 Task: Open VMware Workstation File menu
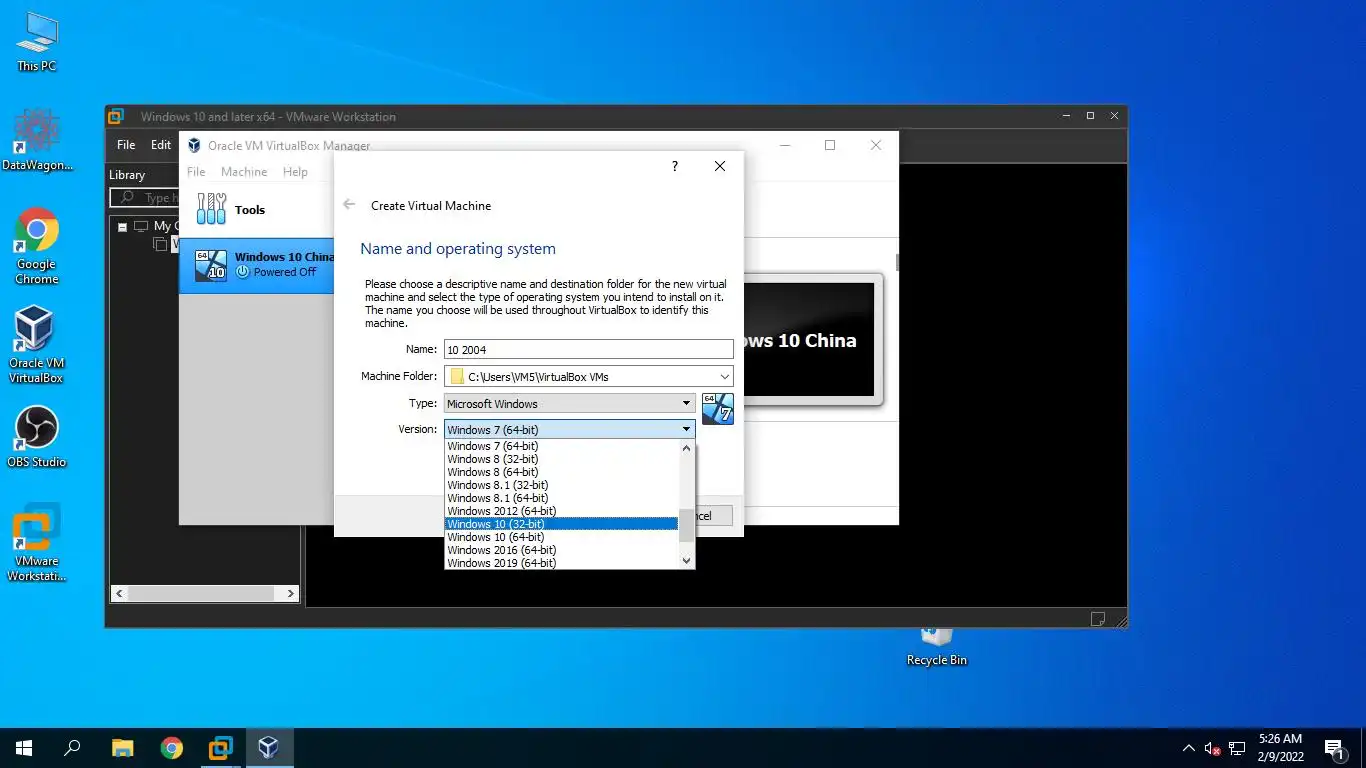pos(126,145)
